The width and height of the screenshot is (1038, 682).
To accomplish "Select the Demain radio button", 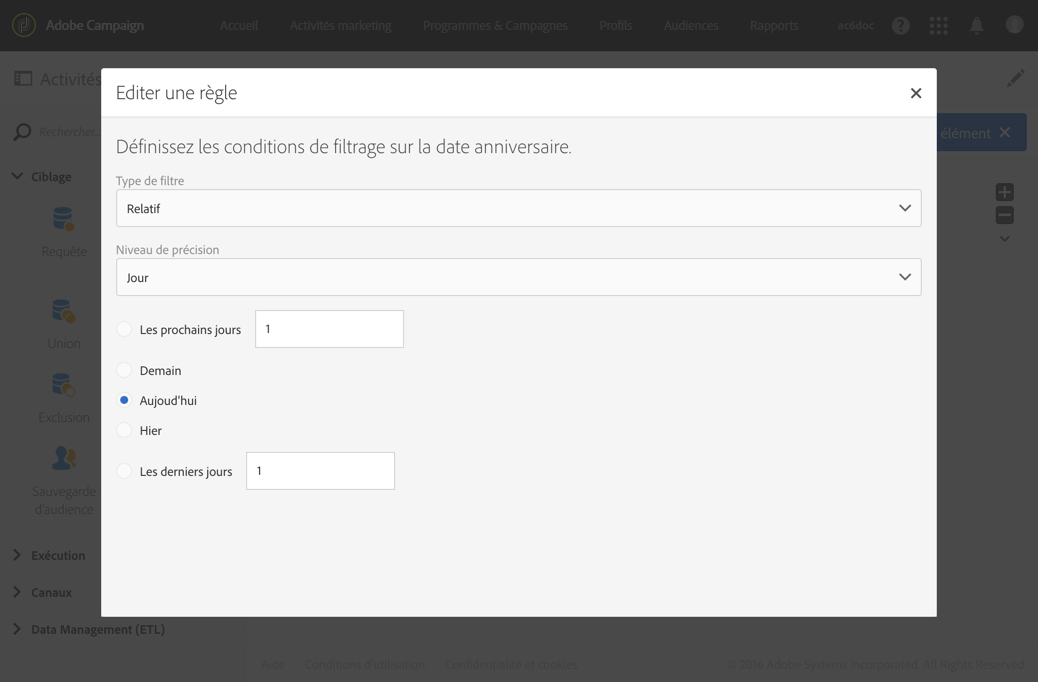I will [124, 370].
